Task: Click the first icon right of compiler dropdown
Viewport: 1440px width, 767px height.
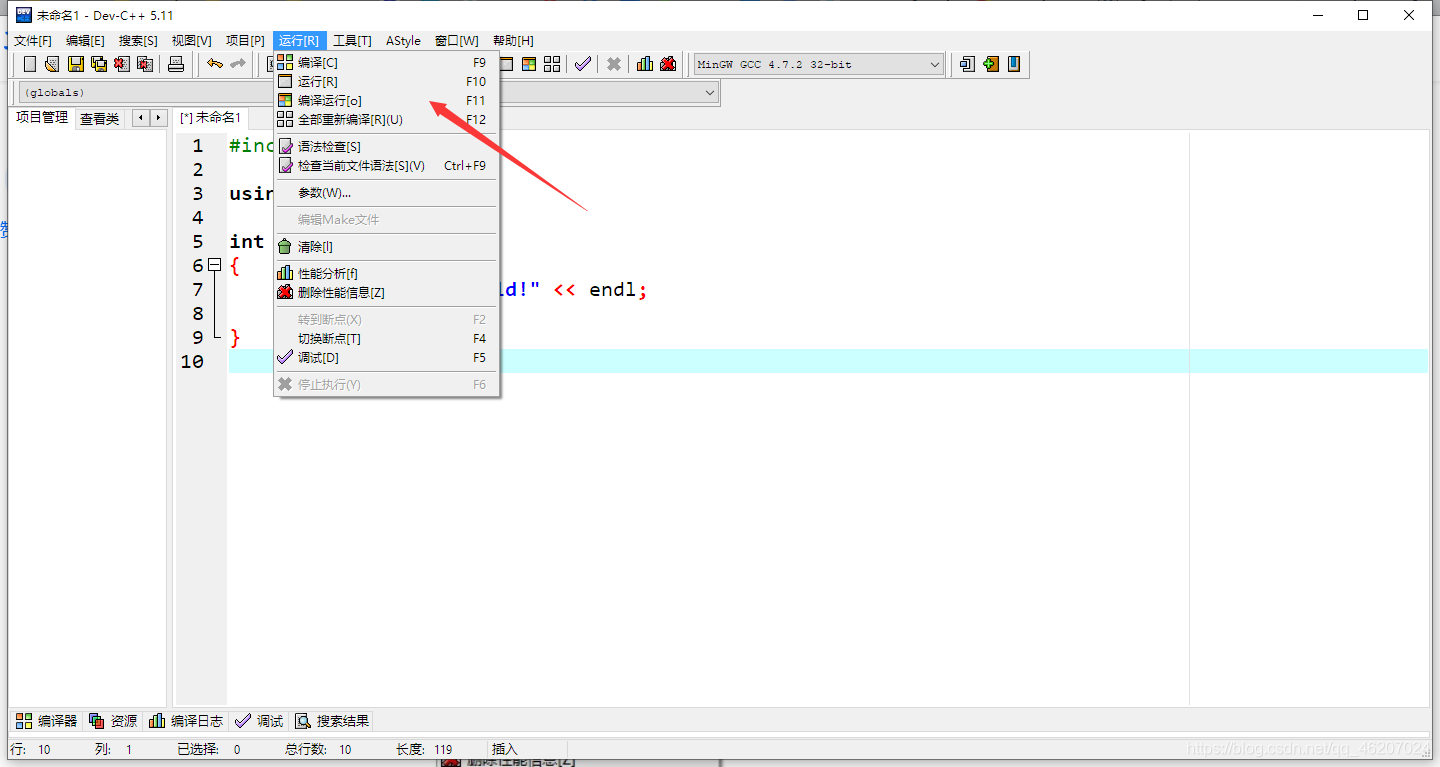Action: pyautogui.click(x=967, y=64)
